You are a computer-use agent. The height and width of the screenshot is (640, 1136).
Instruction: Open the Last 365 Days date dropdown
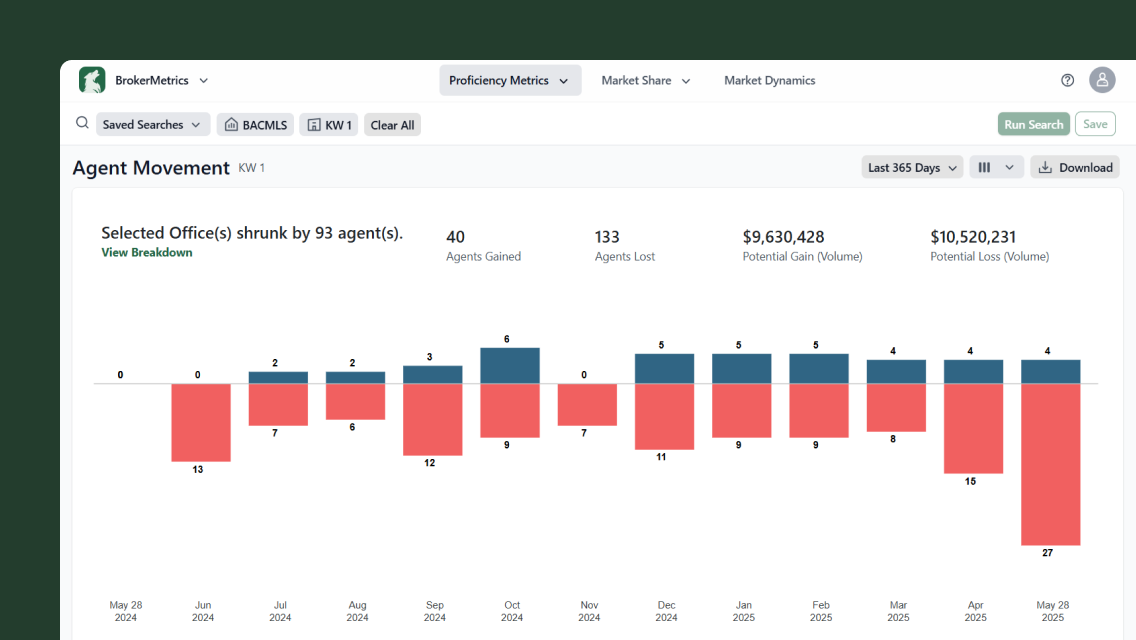coord(912,167)
